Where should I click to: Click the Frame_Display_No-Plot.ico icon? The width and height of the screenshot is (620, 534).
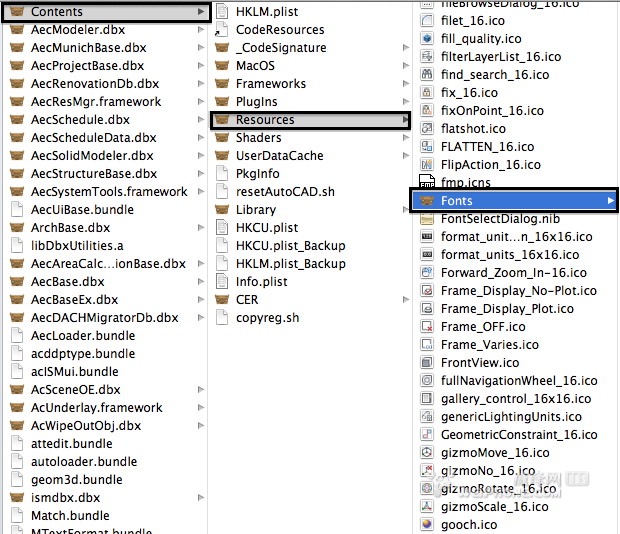pyautogui.click(x=427, y=291)
